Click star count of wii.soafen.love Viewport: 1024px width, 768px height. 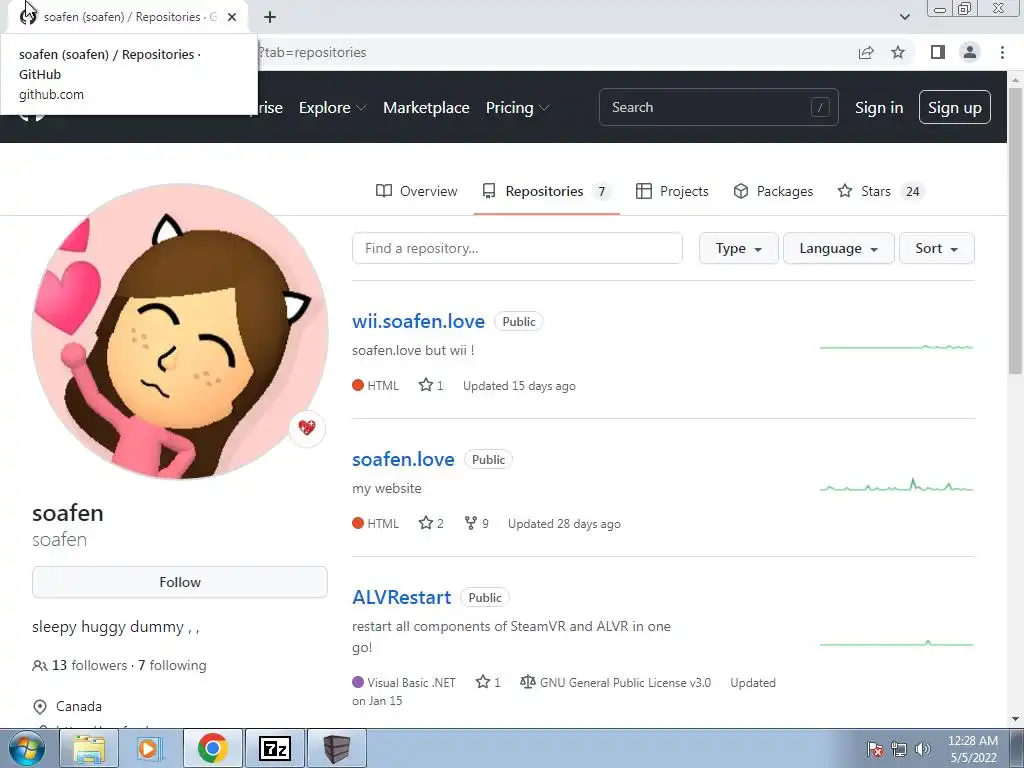tap(431, 385)
